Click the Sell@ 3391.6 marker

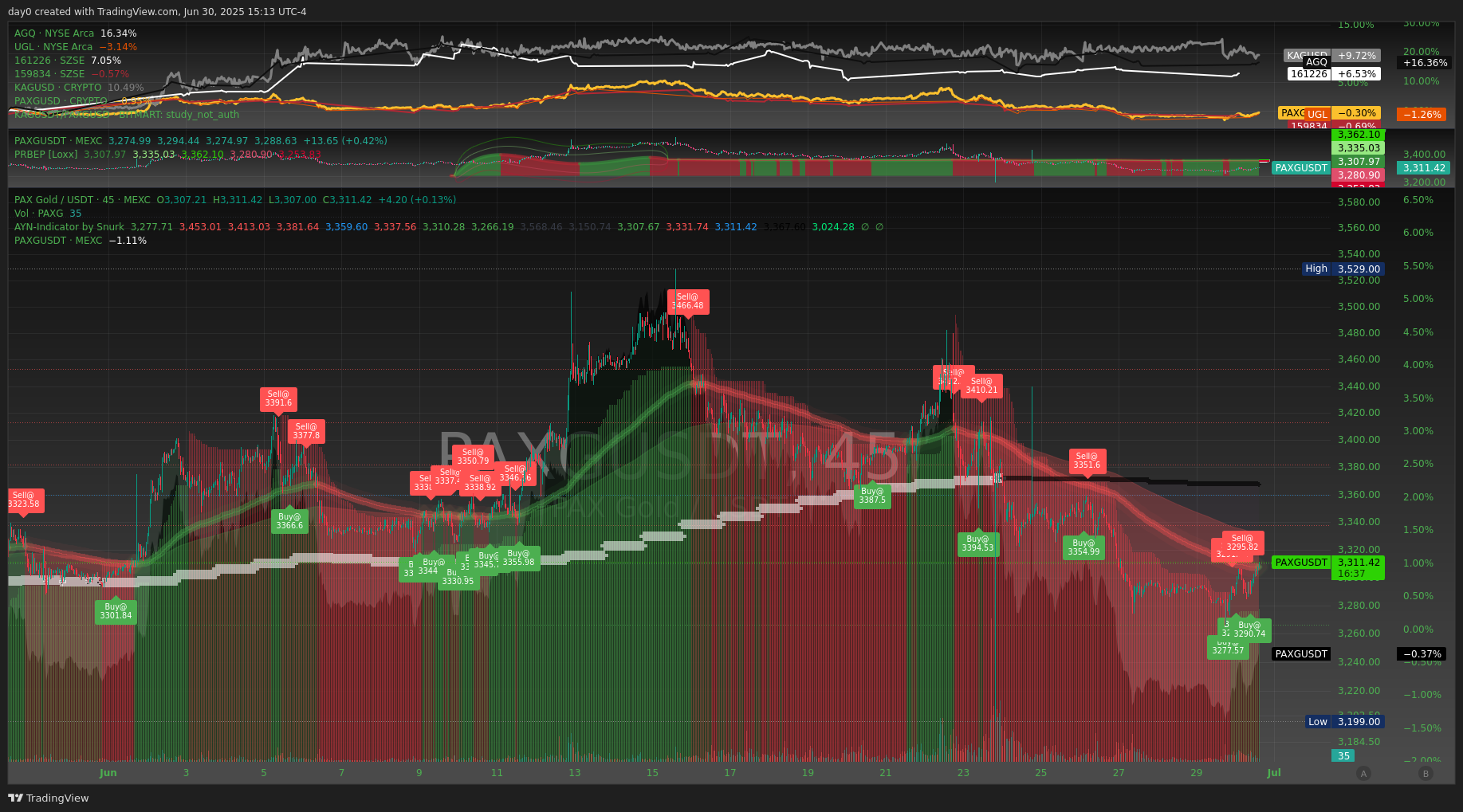[x=278, y=399]
